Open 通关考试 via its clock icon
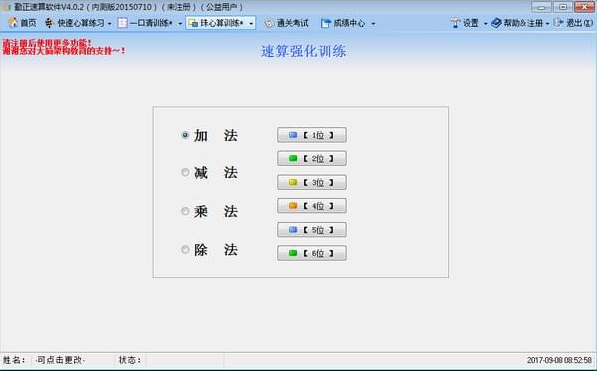597x371 pixels. click(x=269, y=23)
